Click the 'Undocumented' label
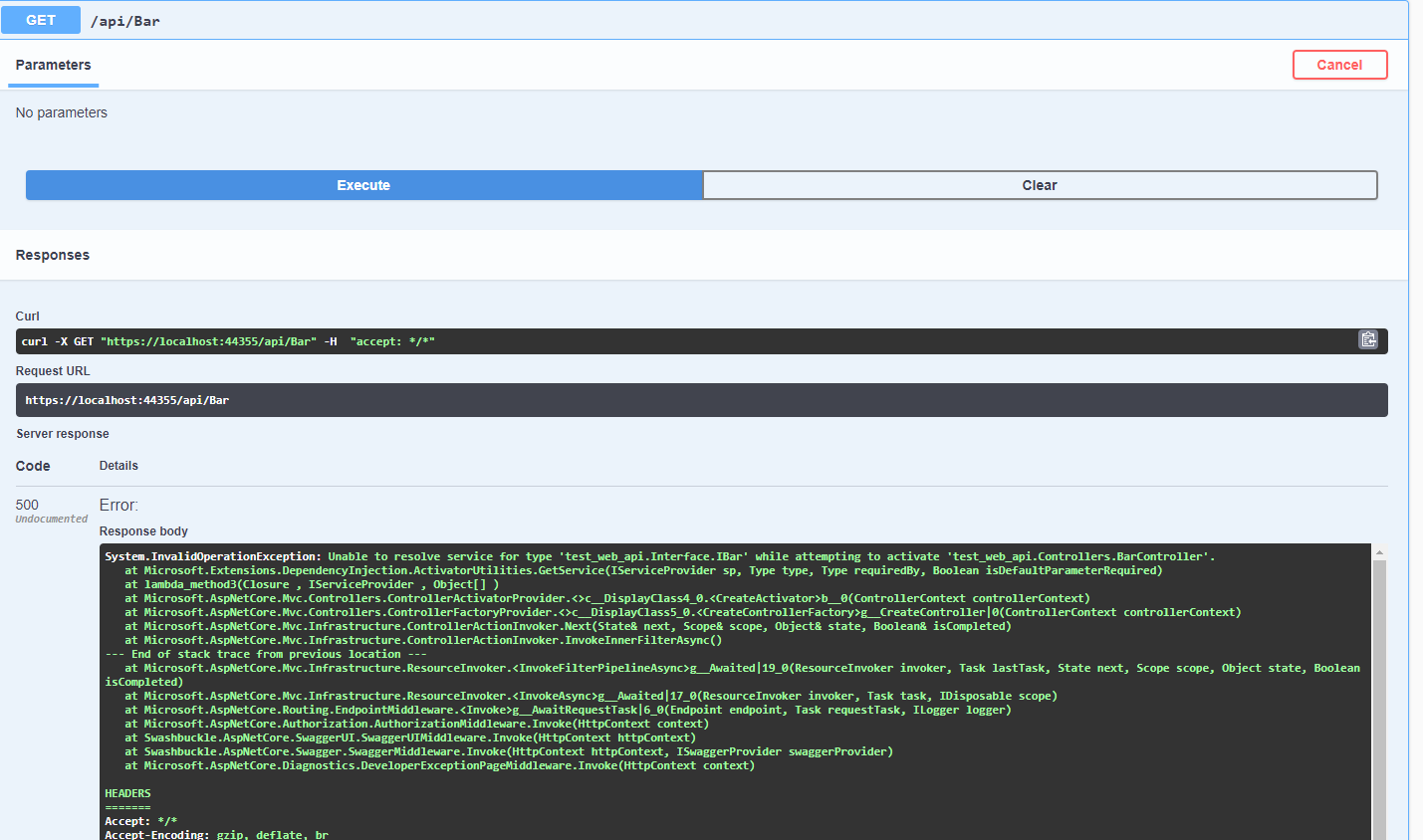The image size is (1423, 840). (52, 519)
